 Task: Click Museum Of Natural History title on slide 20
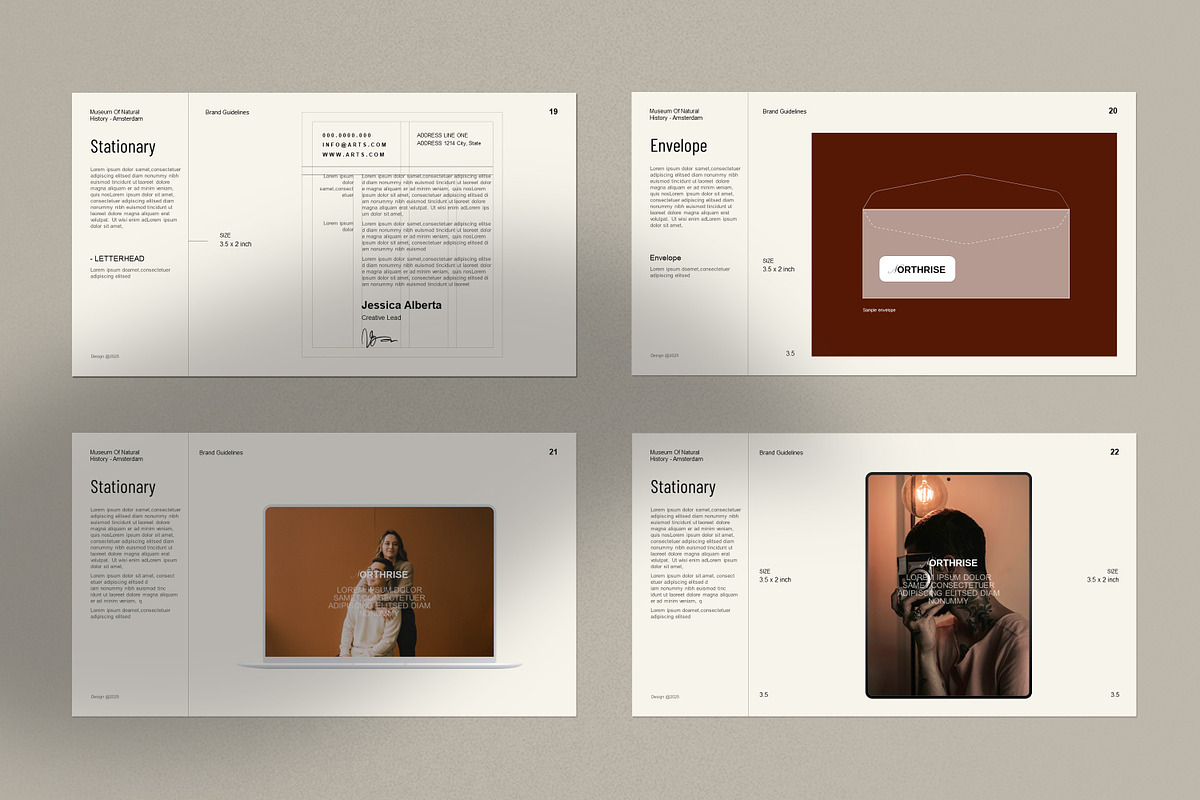pyautogui.click(x=676, y=115)
